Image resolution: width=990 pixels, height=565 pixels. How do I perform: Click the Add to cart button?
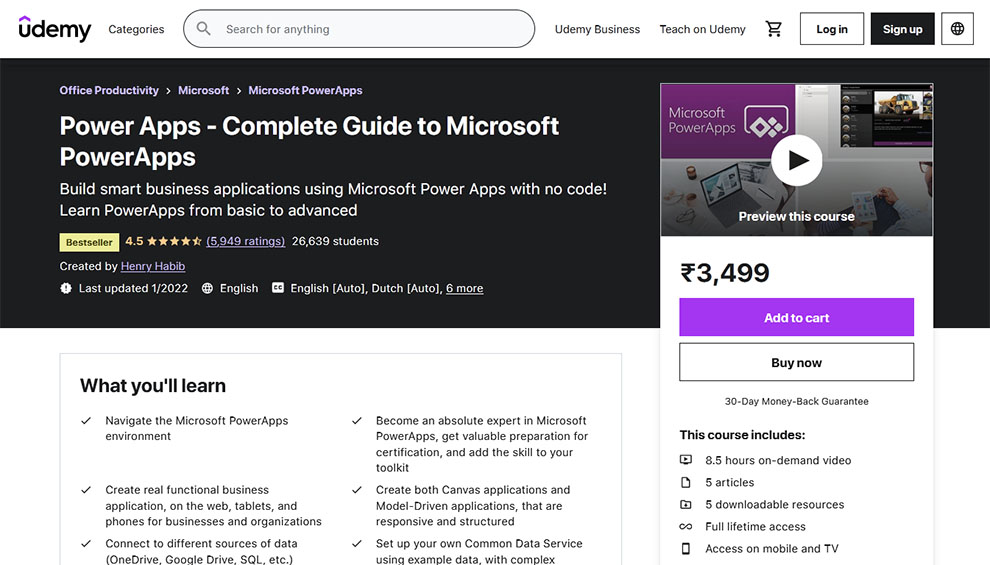(x=797, y=318)
